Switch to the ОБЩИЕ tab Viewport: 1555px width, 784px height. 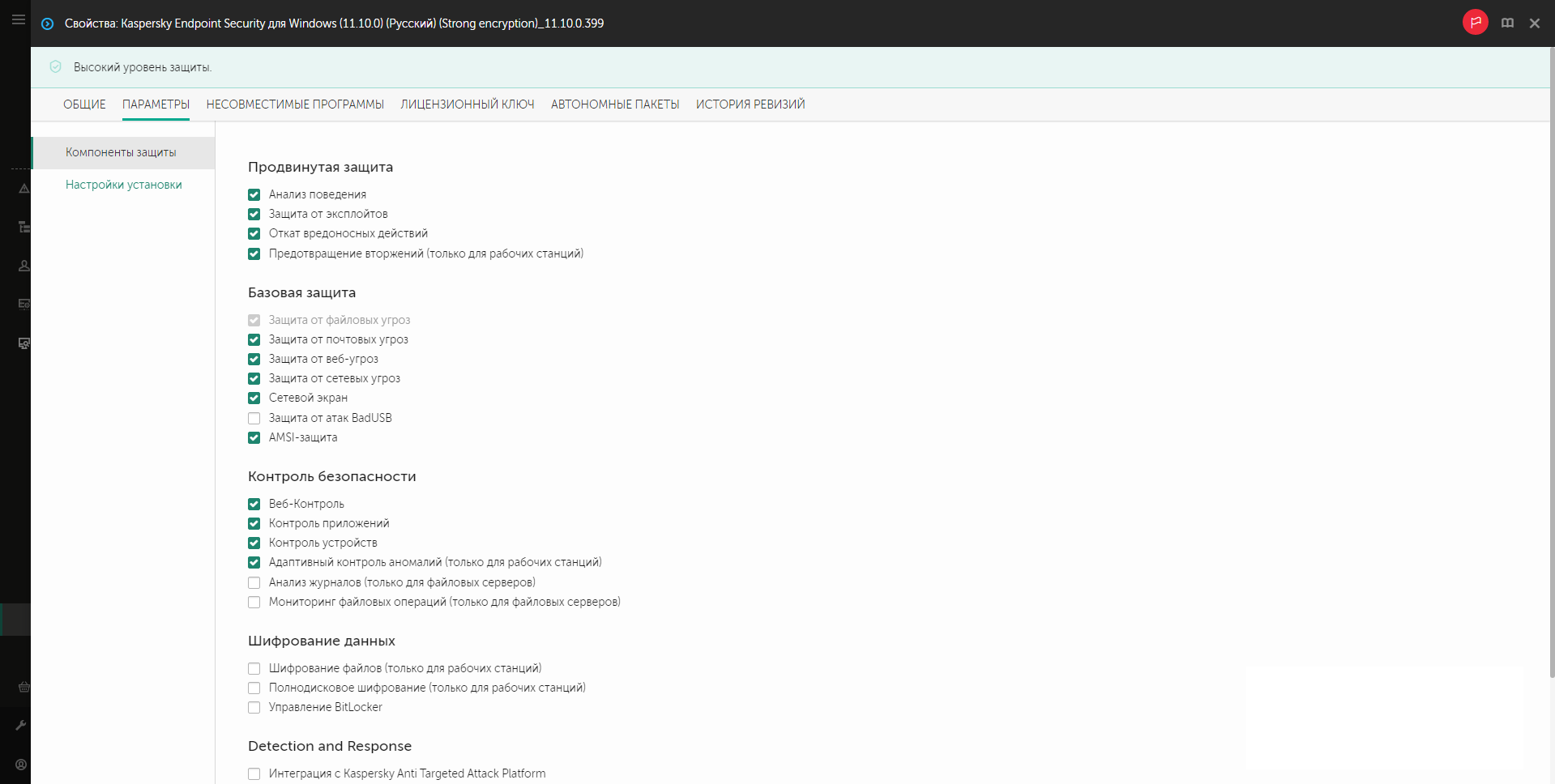[83, 104]
